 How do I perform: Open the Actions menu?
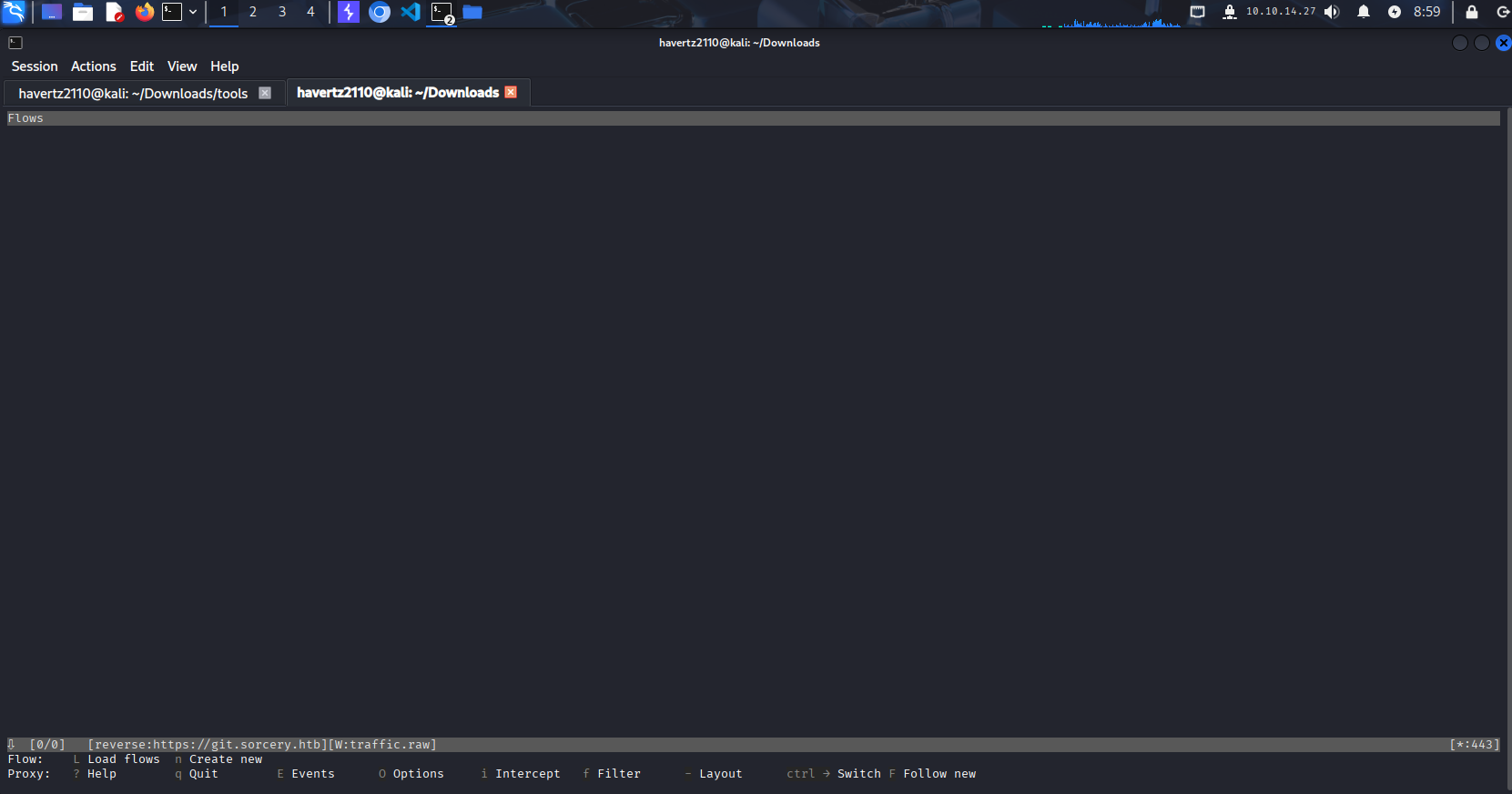94,66
